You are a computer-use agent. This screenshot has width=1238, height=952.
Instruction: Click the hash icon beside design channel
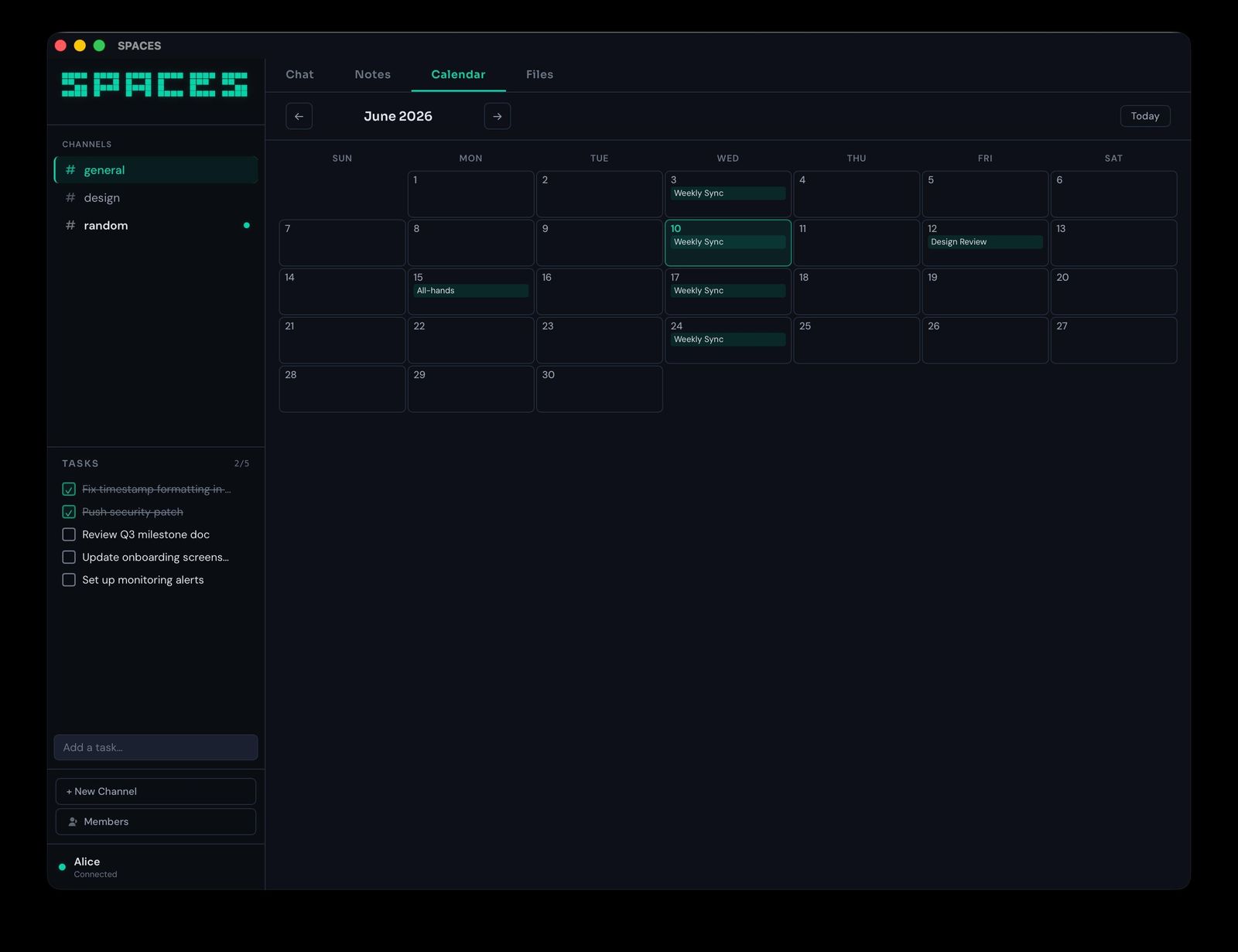coord(70,198)
